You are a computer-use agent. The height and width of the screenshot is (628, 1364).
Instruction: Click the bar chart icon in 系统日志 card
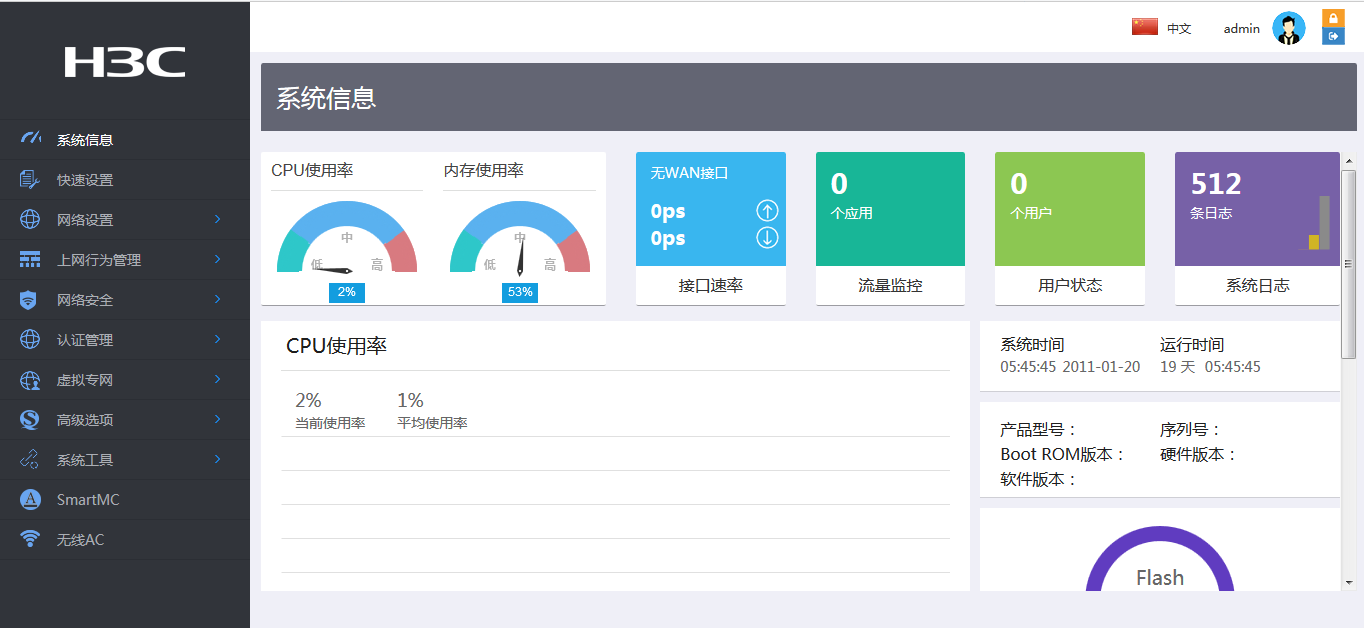(x=1319, y=223)
